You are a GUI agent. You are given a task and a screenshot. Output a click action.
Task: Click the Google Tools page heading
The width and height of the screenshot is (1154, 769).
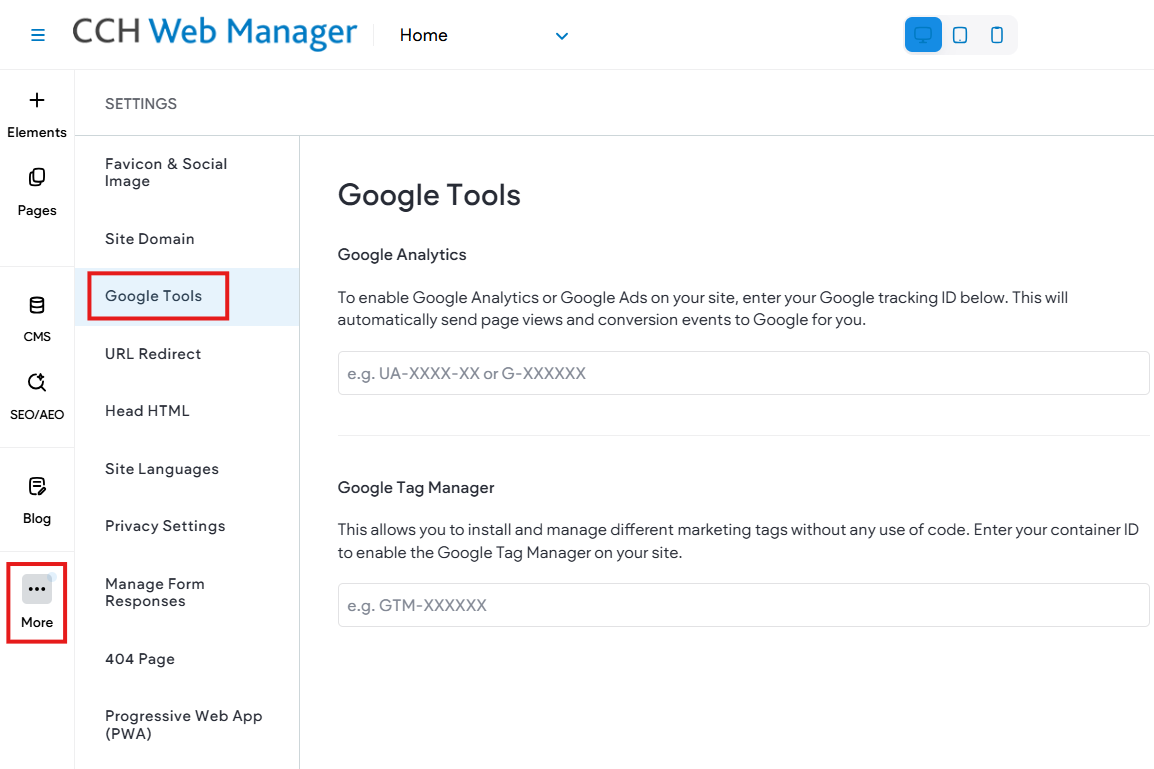tap(429, 196)
